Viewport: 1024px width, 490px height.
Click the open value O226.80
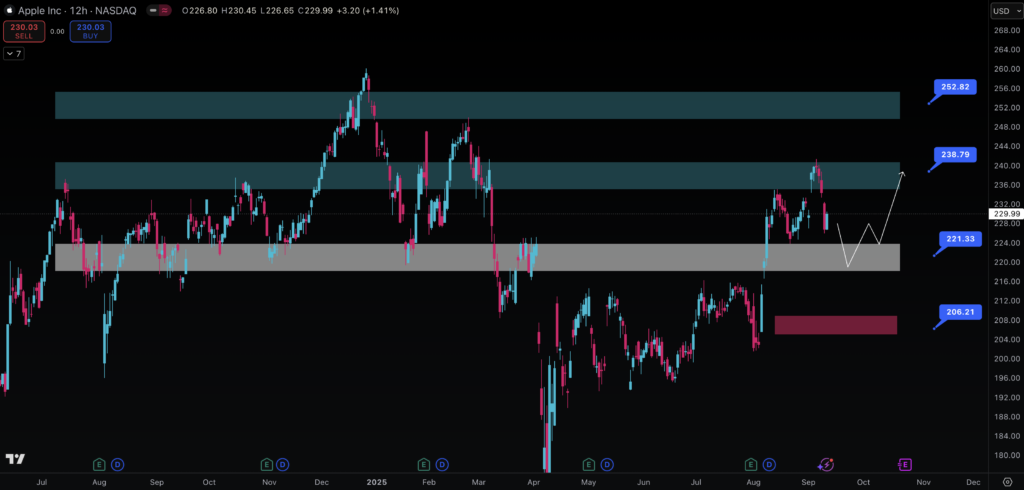(199, 10)
